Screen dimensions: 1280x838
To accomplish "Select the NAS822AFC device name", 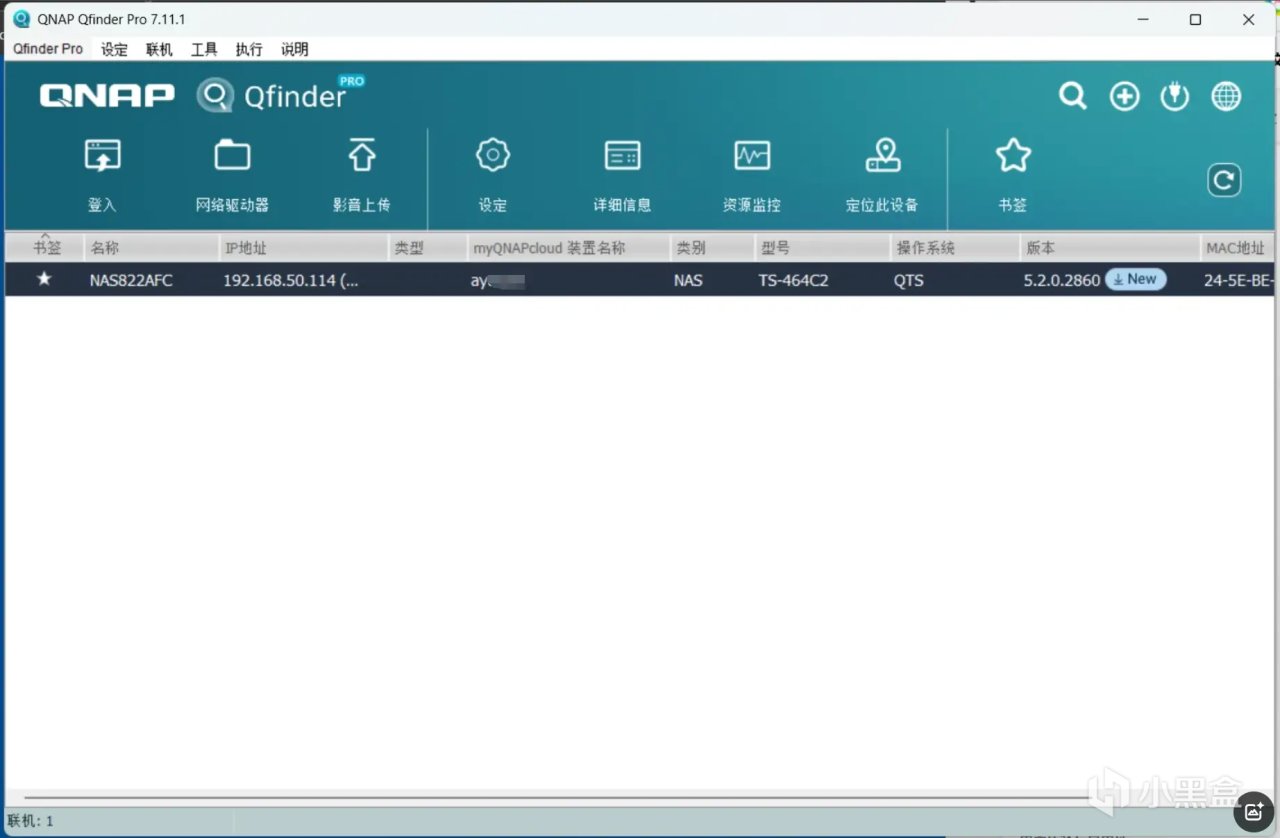I will 131,280.
